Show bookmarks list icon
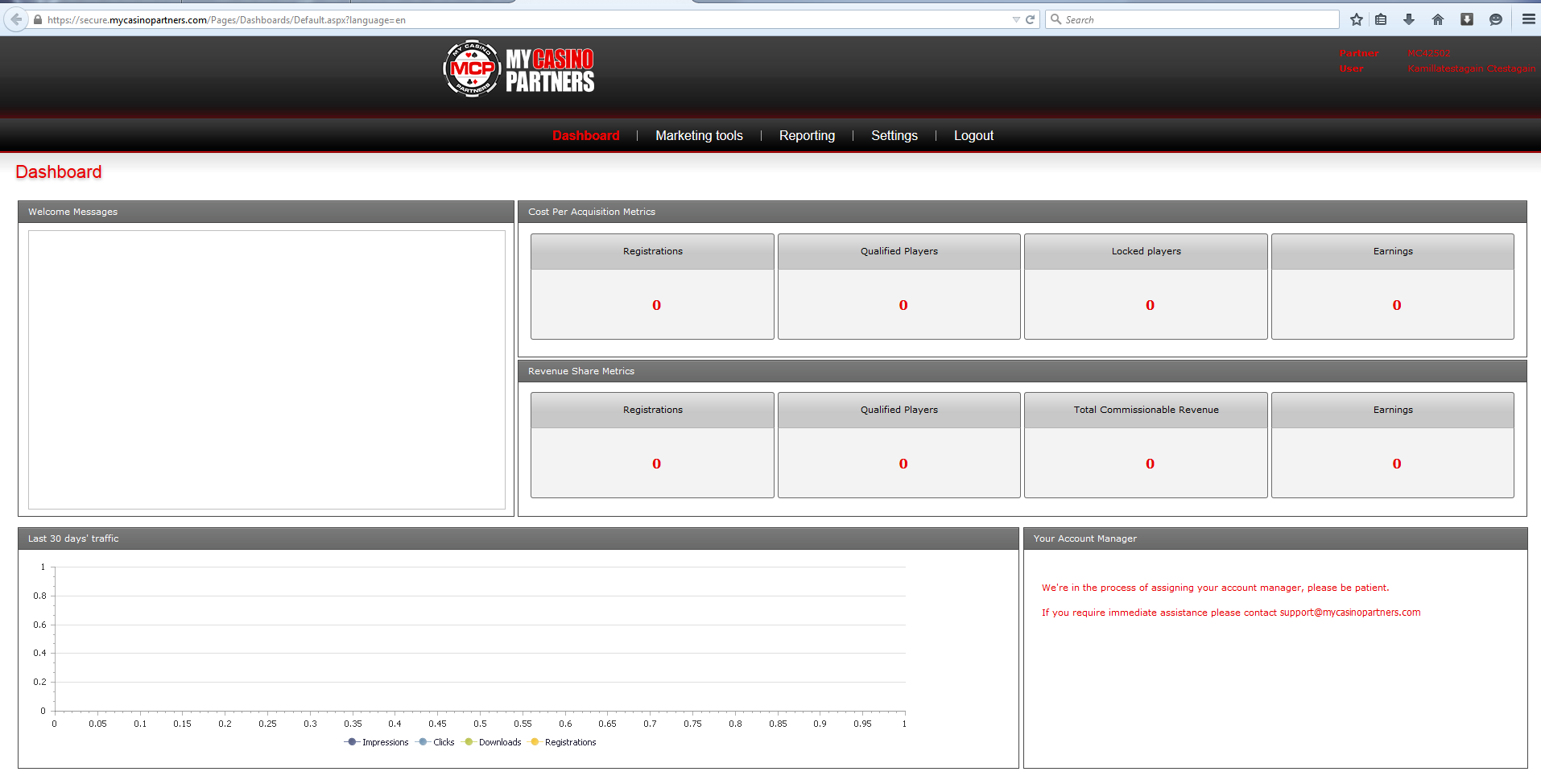 pos(1381,19)
